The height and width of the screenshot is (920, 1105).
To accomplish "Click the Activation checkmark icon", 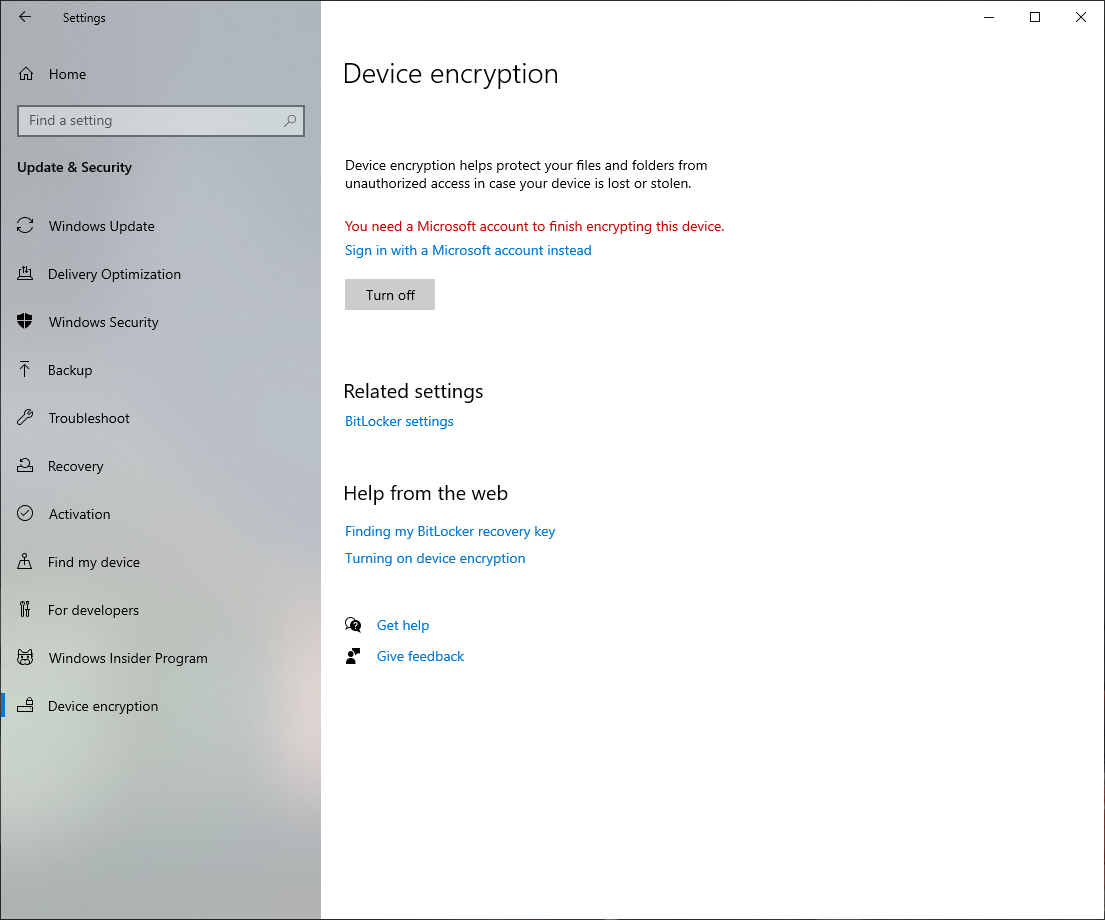I will tap(25, 513).
